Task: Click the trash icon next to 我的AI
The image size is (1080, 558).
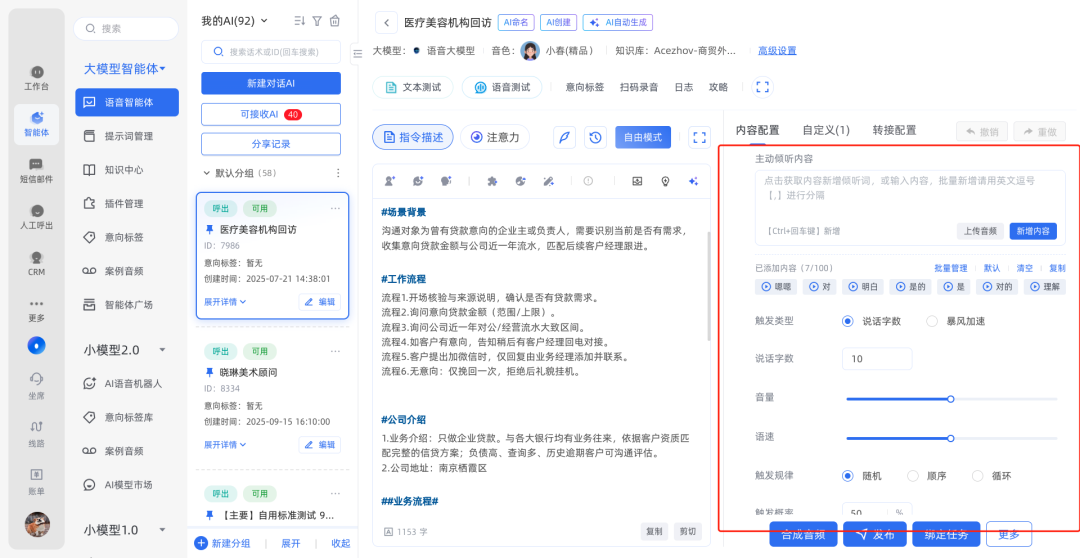Action: click(x=335, y=21)
